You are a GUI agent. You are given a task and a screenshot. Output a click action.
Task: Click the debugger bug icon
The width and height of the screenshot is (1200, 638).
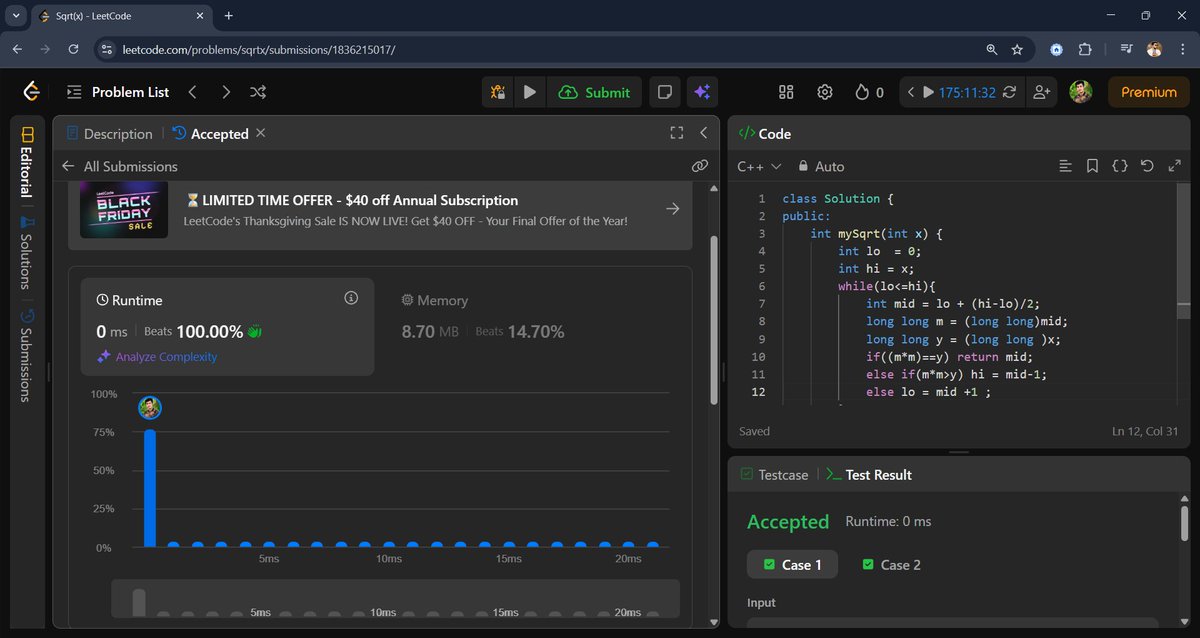pyautogui.click(x=498, y=92)
